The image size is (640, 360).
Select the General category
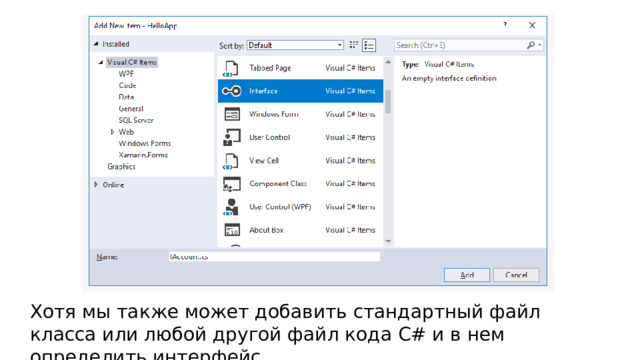pos(131,109)
